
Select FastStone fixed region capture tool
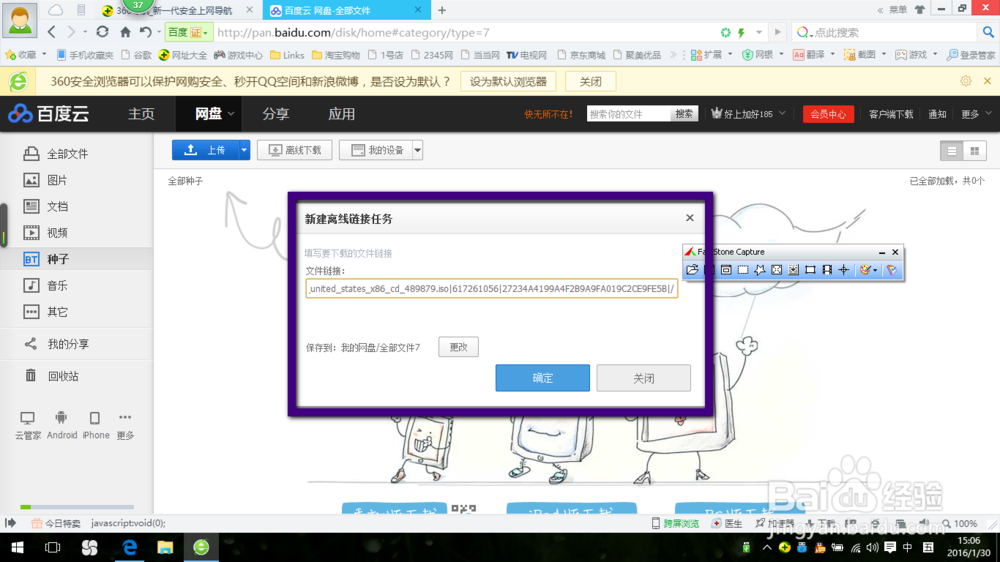pos(810,270)
